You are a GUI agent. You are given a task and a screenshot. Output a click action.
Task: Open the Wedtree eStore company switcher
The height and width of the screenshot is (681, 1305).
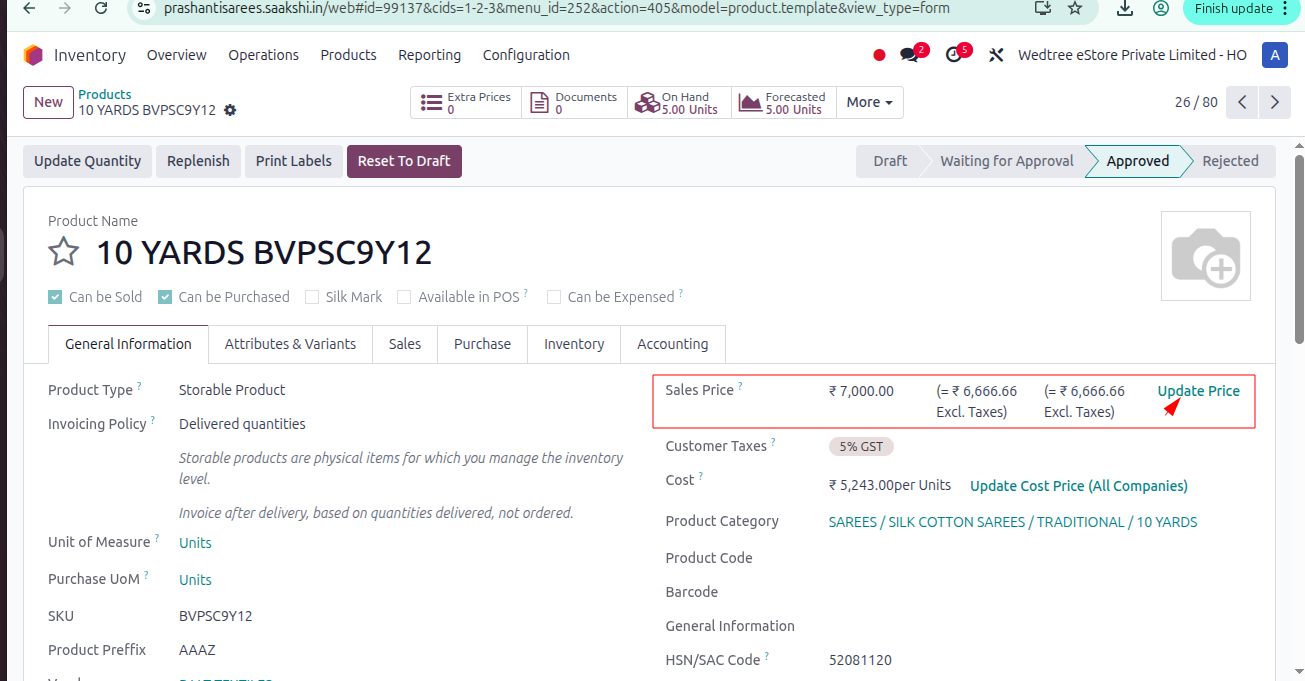pos(1132,55)
